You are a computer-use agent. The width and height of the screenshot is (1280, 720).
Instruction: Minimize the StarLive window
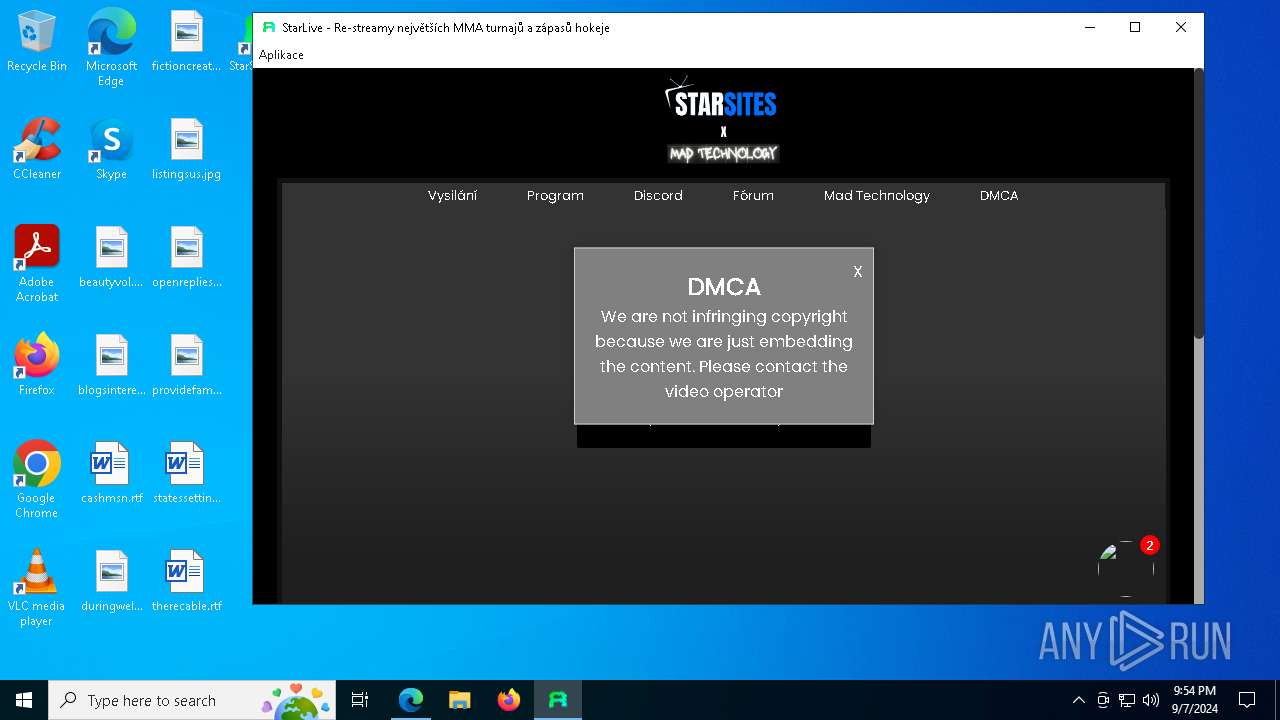tap(1089, 28)
